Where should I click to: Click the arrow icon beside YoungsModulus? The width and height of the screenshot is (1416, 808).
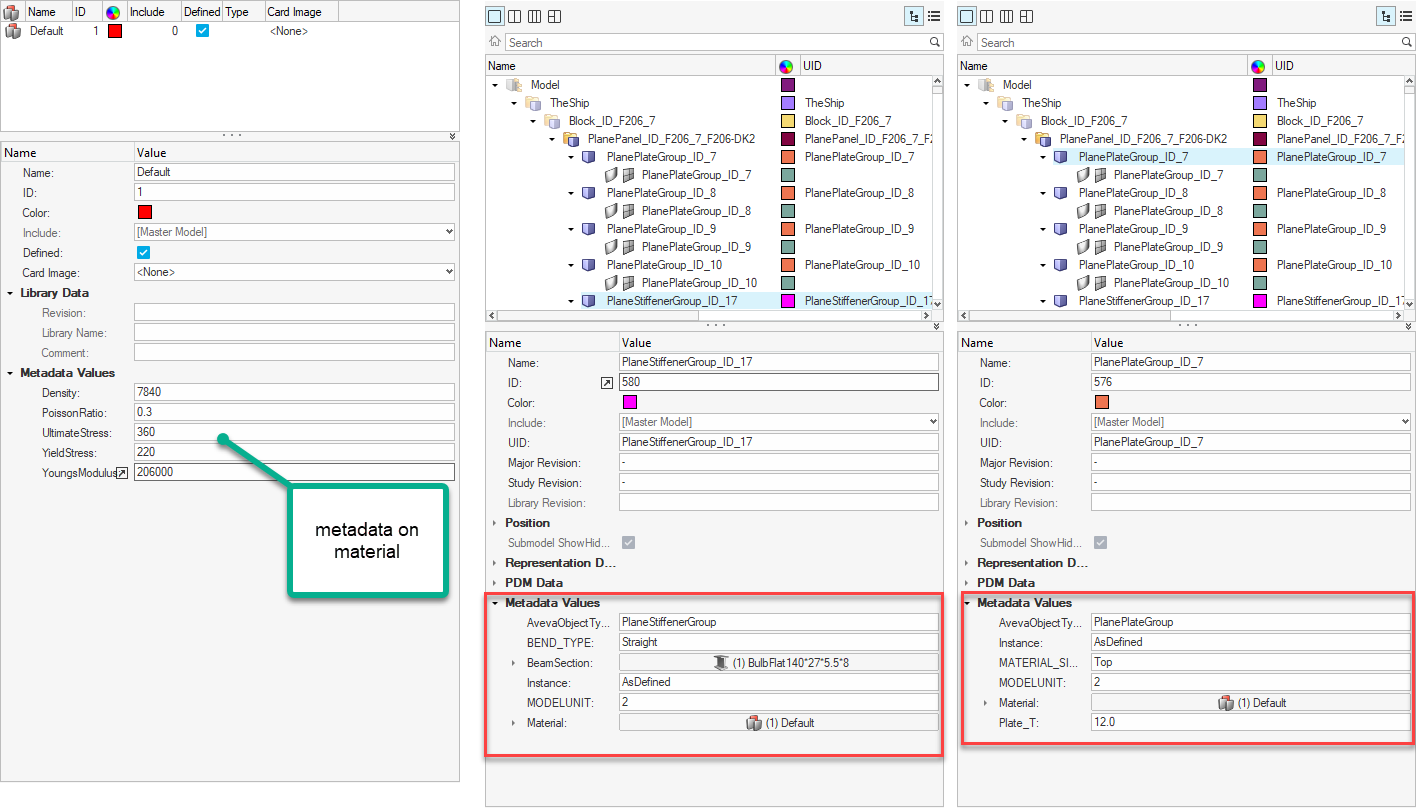pyautogui.click(x=122, y=472)
